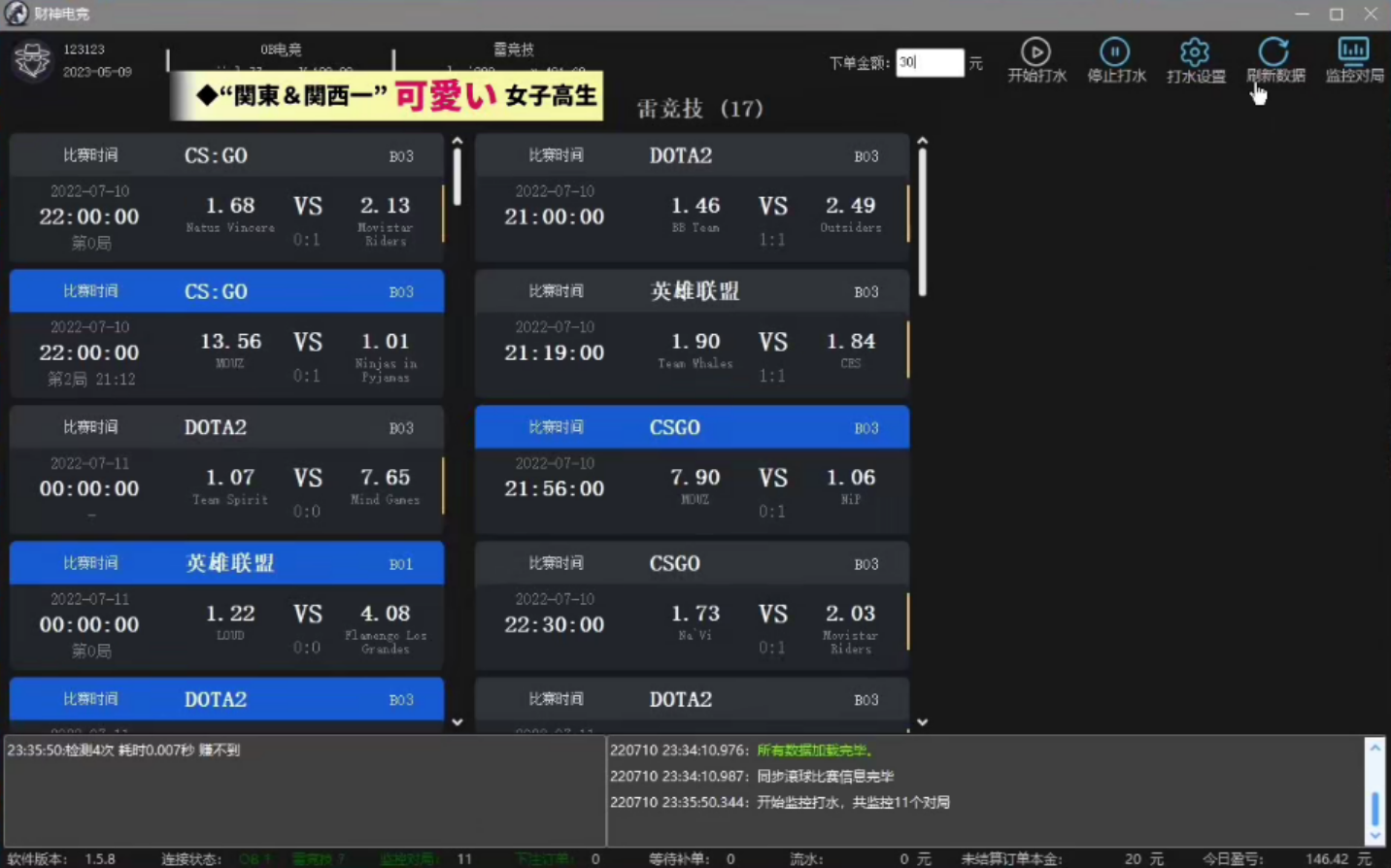Image resolution: width=1391 pixels, height=868 pixels.
Task: Click the 停止打水 pause icon
Action: coord(1115,51)
